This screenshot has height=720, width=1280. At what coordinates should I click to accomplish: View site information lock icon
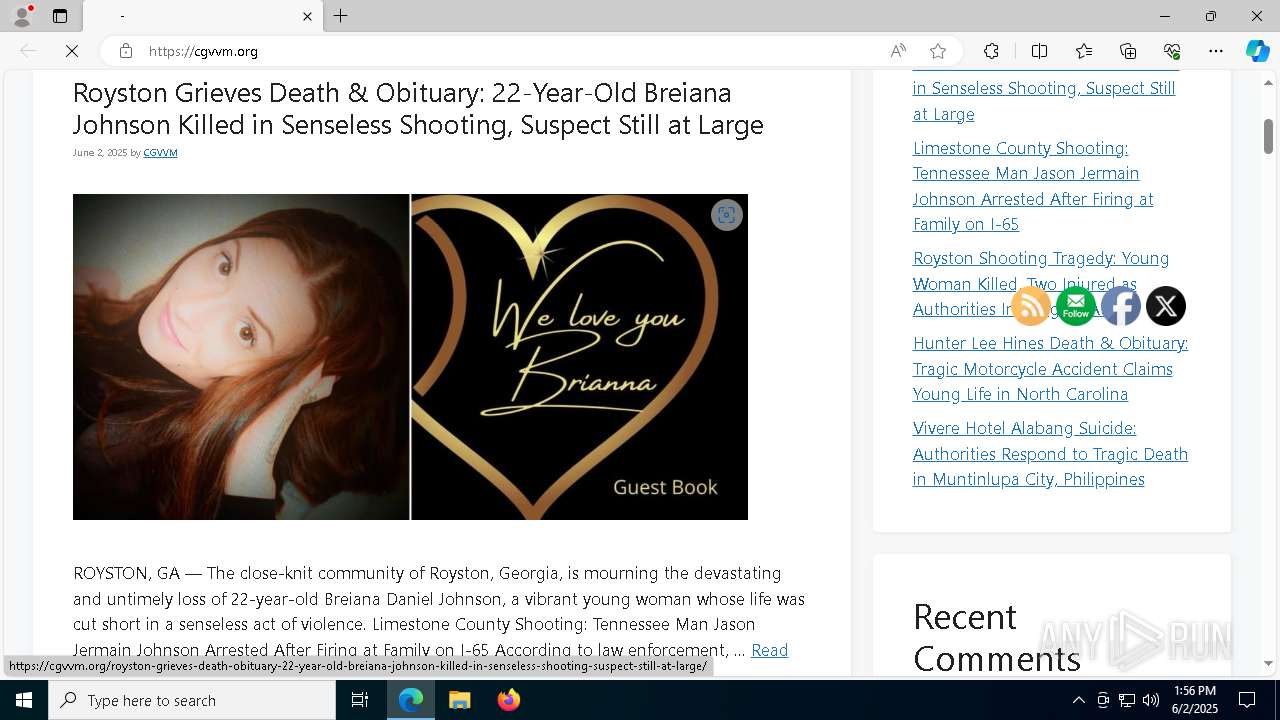click(x=126, y=51)
